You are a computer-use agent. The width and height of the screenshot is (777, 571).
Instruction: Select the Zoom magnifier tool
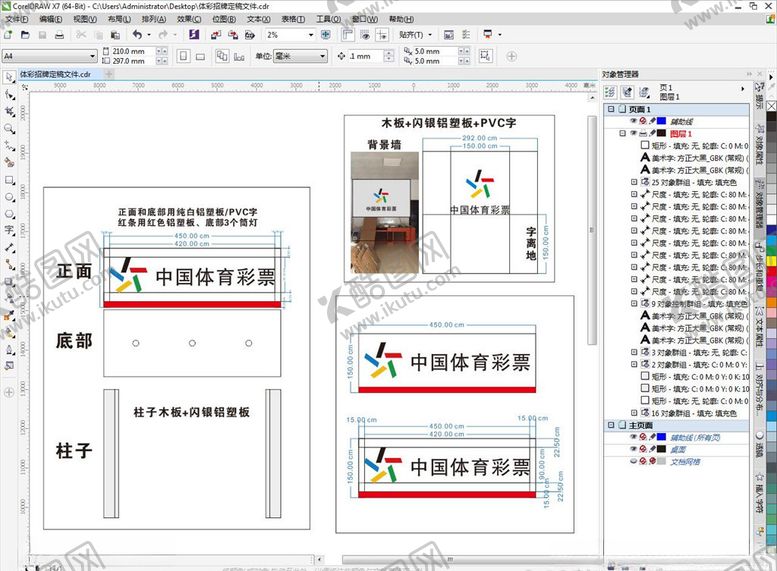click(x=9, y=128)
